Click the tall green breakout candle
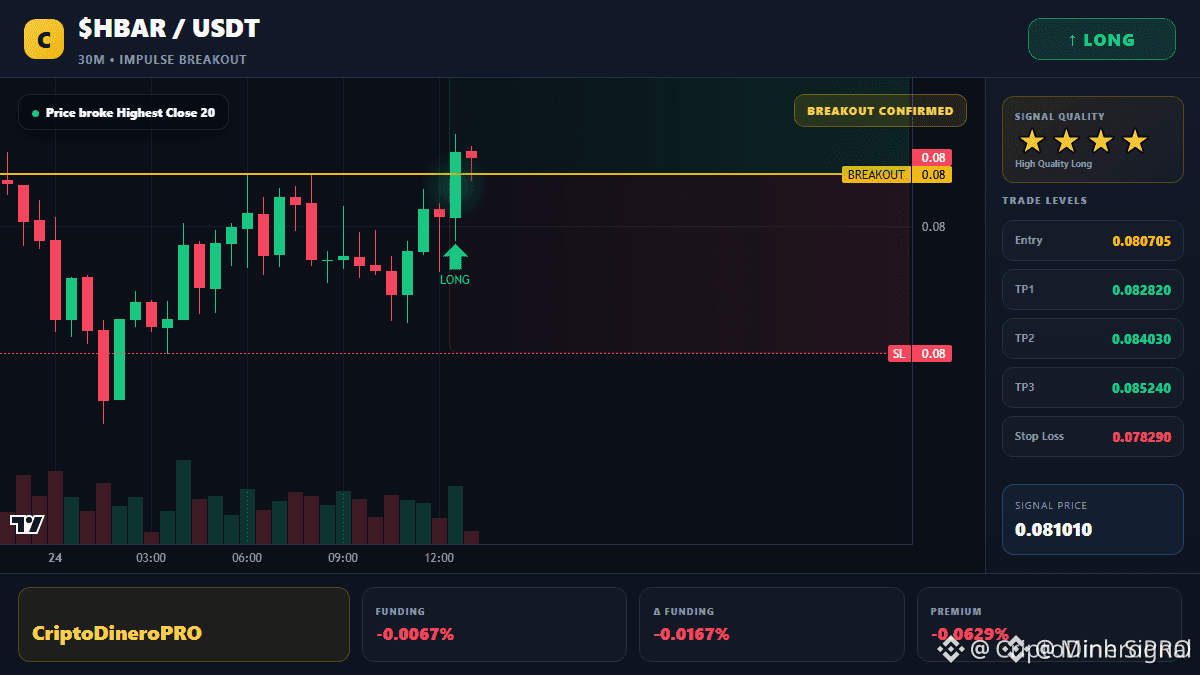This screenshot has height=675, width=1200. click(x=455, y=185)
